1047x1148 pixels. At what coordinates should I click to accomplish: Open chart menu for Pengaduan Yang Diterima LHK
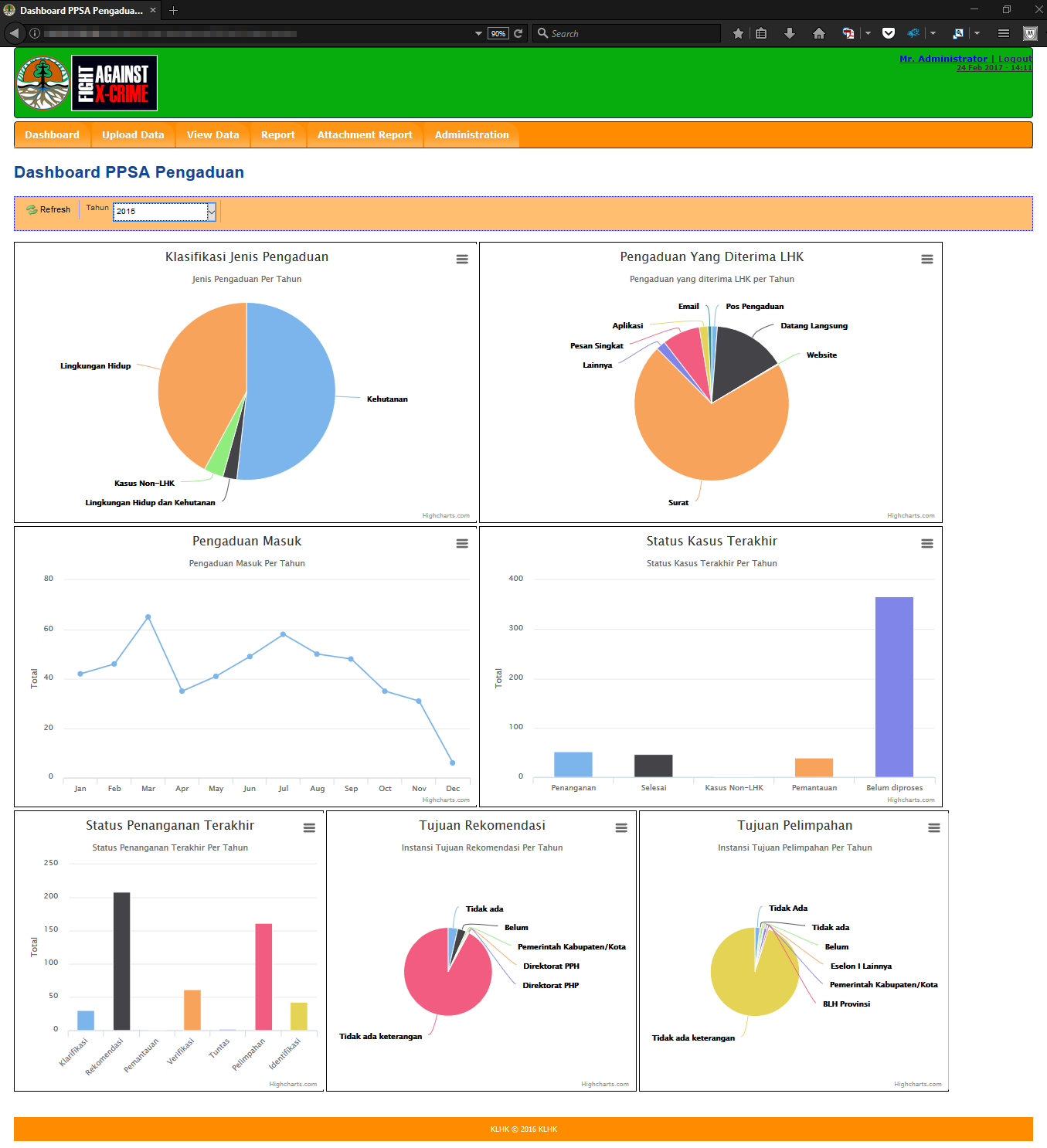[x=926, y=260]
